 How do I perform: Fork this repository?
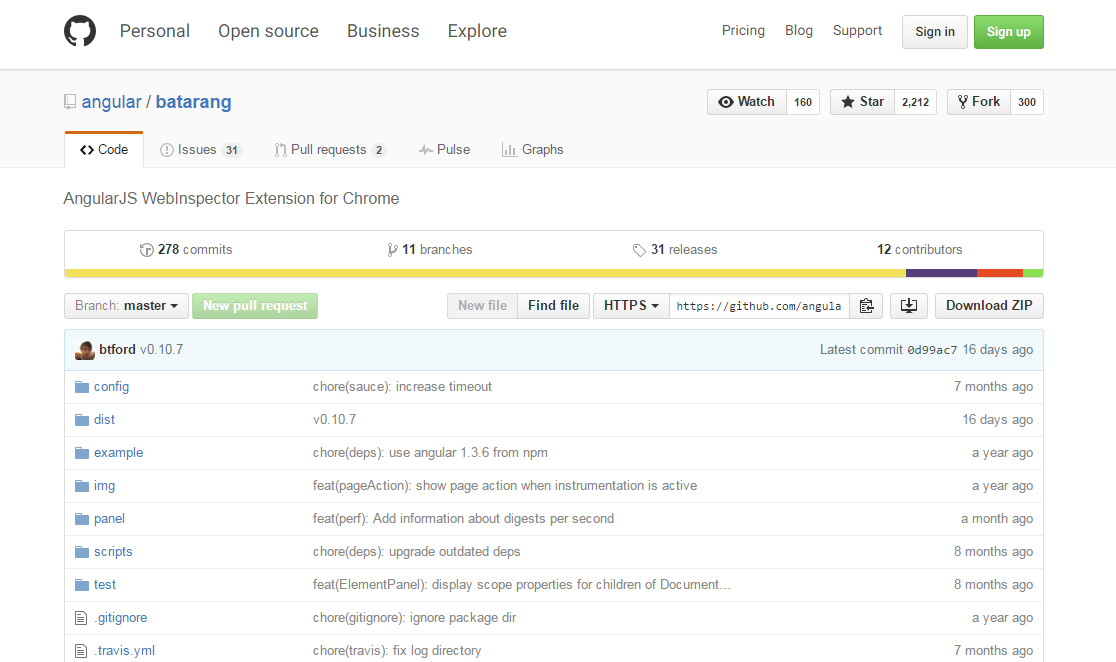pyautogui.click(x=978, y=101)
